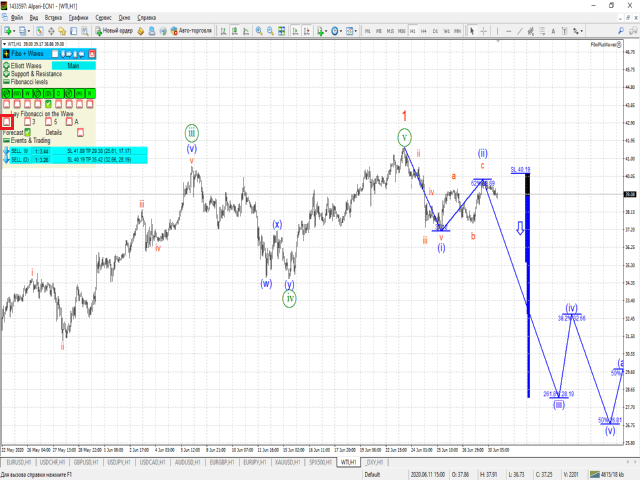Toggle the Market Watch window icon
Screen dimensions: 640x480
tap(40, 31)
